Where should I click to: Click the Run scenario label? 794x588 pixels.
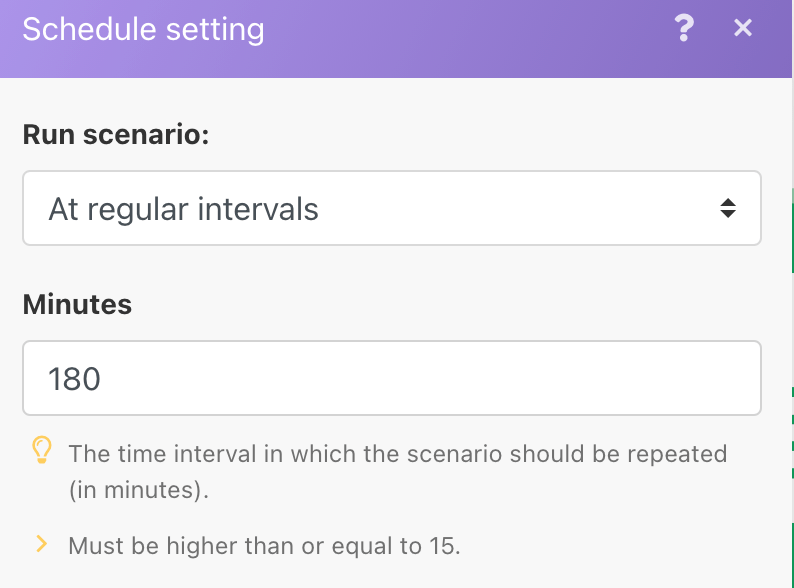[x=116, y=135]
